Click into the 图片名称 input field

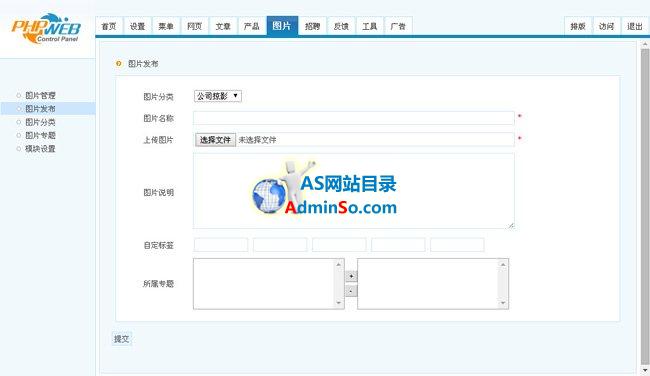pos(354,118)
